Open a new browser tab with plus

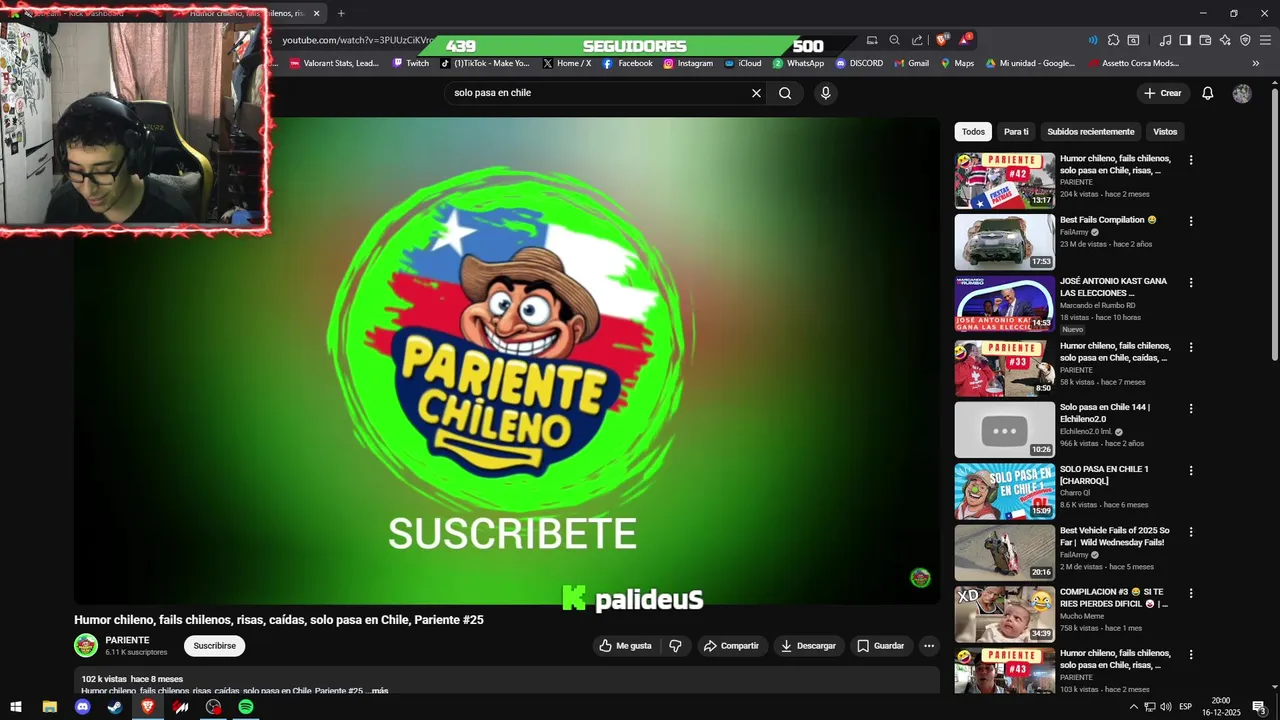pyautogui.click(x=341, y=13)
